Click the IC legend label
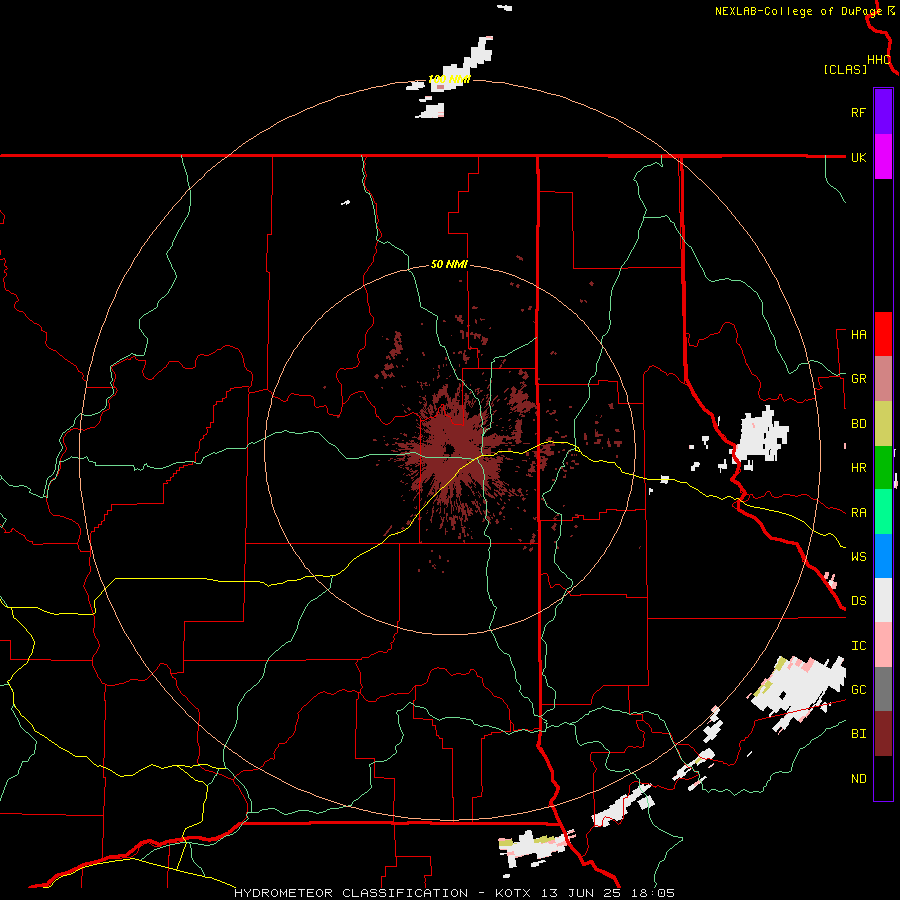This screenshot has width=900, height=900. [858, 646]
